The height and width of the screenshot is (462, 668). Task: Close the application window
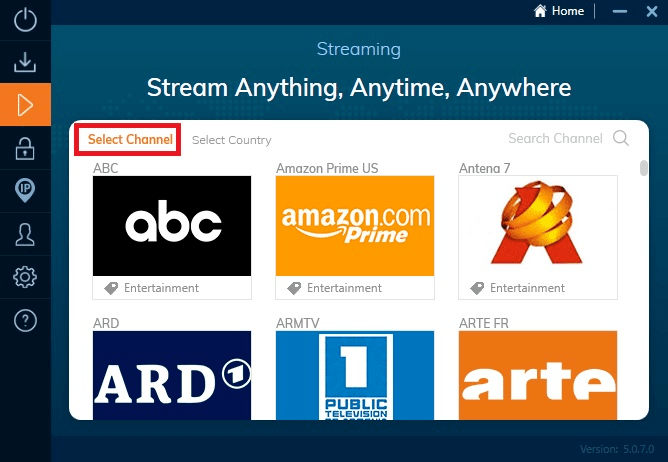652,12
